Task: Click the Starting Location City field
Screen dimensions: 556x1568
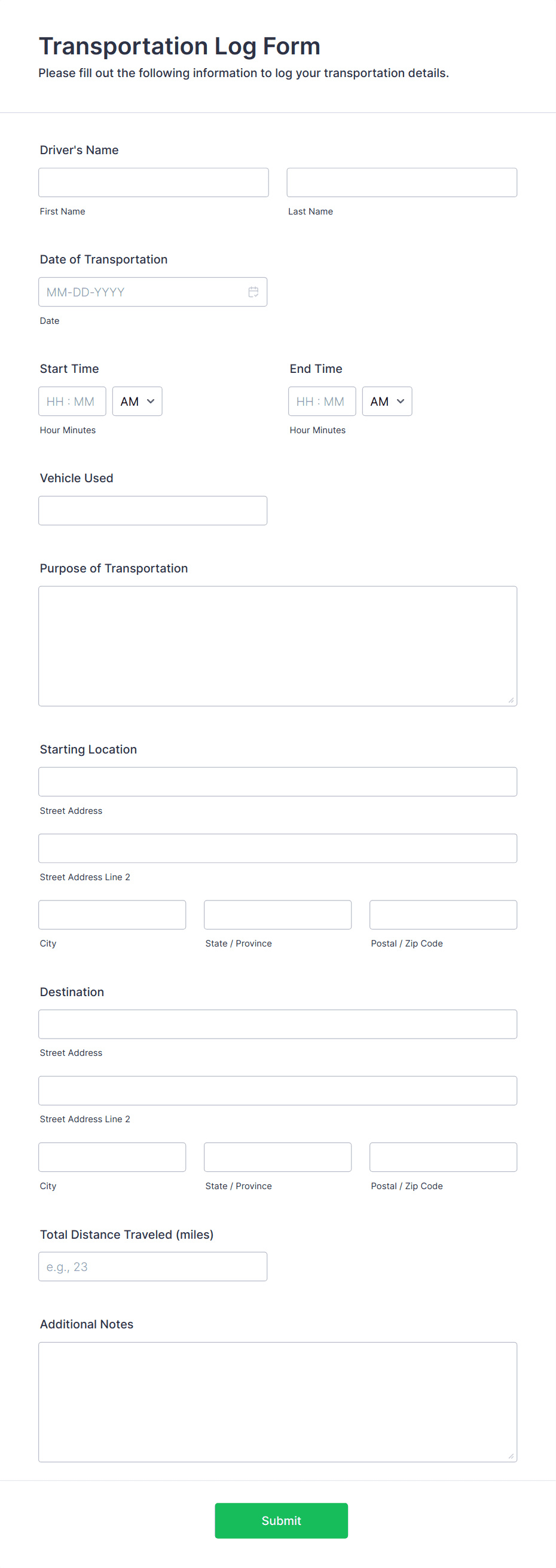Action: [x=111, y=914]
